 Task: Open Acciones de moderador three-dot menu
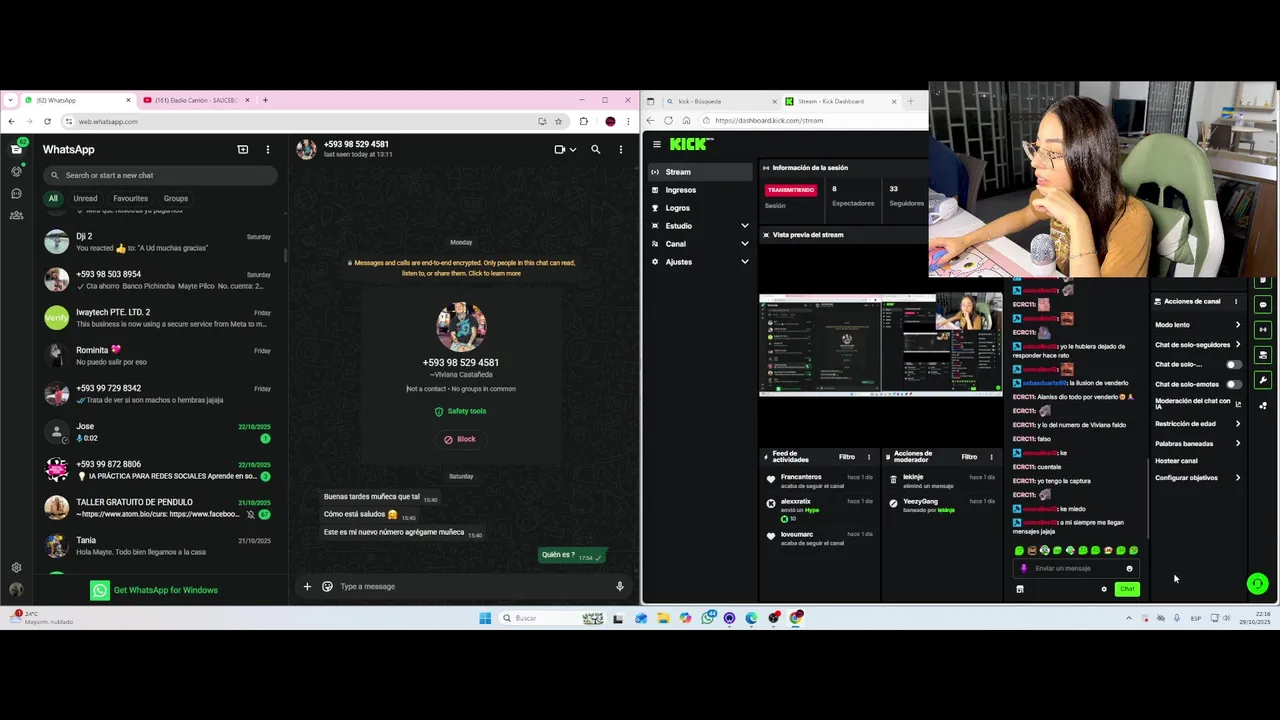992,457
